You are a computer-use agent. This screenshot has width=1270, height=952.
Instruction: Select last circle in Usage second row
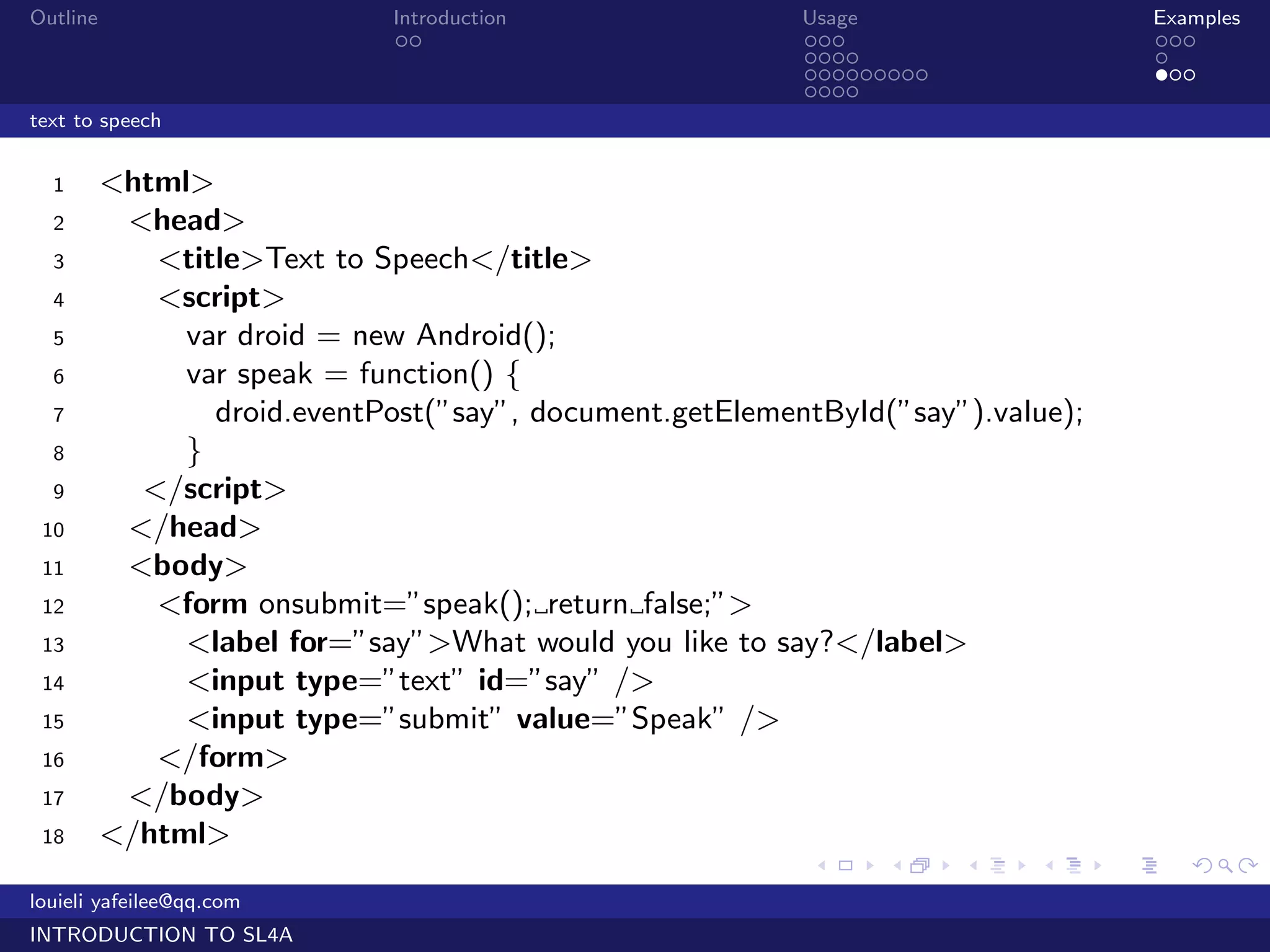point(853,58)
